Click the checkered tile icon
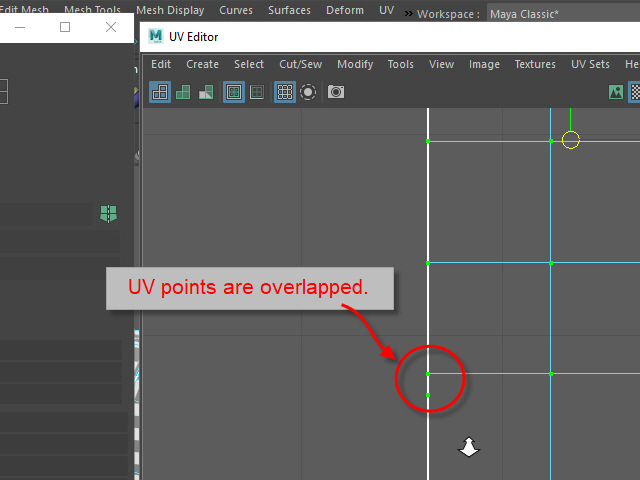The height and width of the screenshot is (480, 640). pos(635,92)
